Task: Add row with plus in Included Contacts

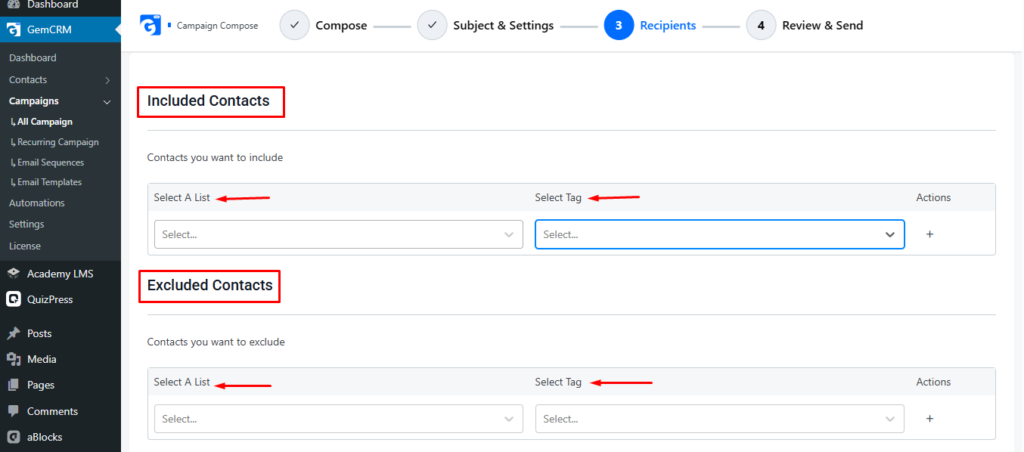Action: pyautogui.click(x=930, y=234)
